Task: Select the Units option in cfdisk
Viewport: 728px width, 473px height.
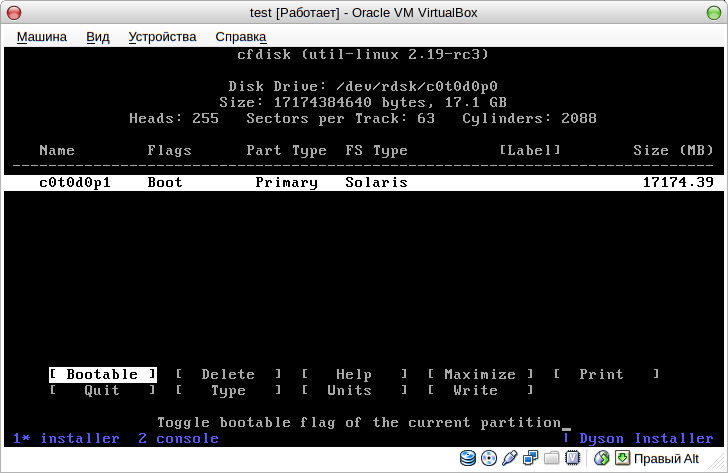Action: point(354,390)
